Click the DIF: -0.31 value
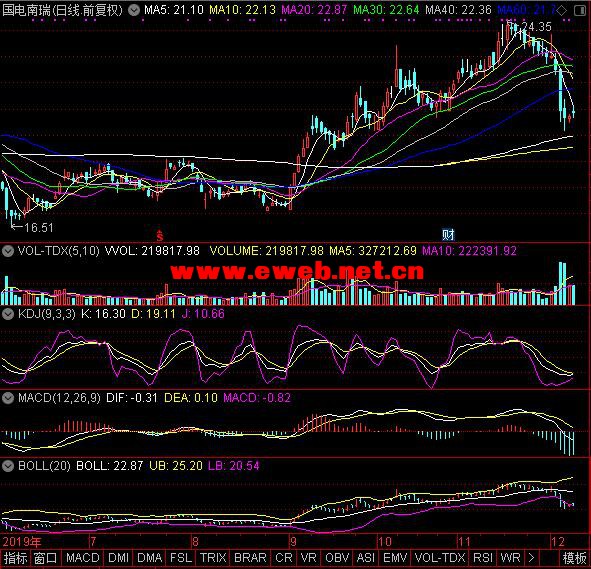Viewport: 591px width, 569px height. point(132,398)
